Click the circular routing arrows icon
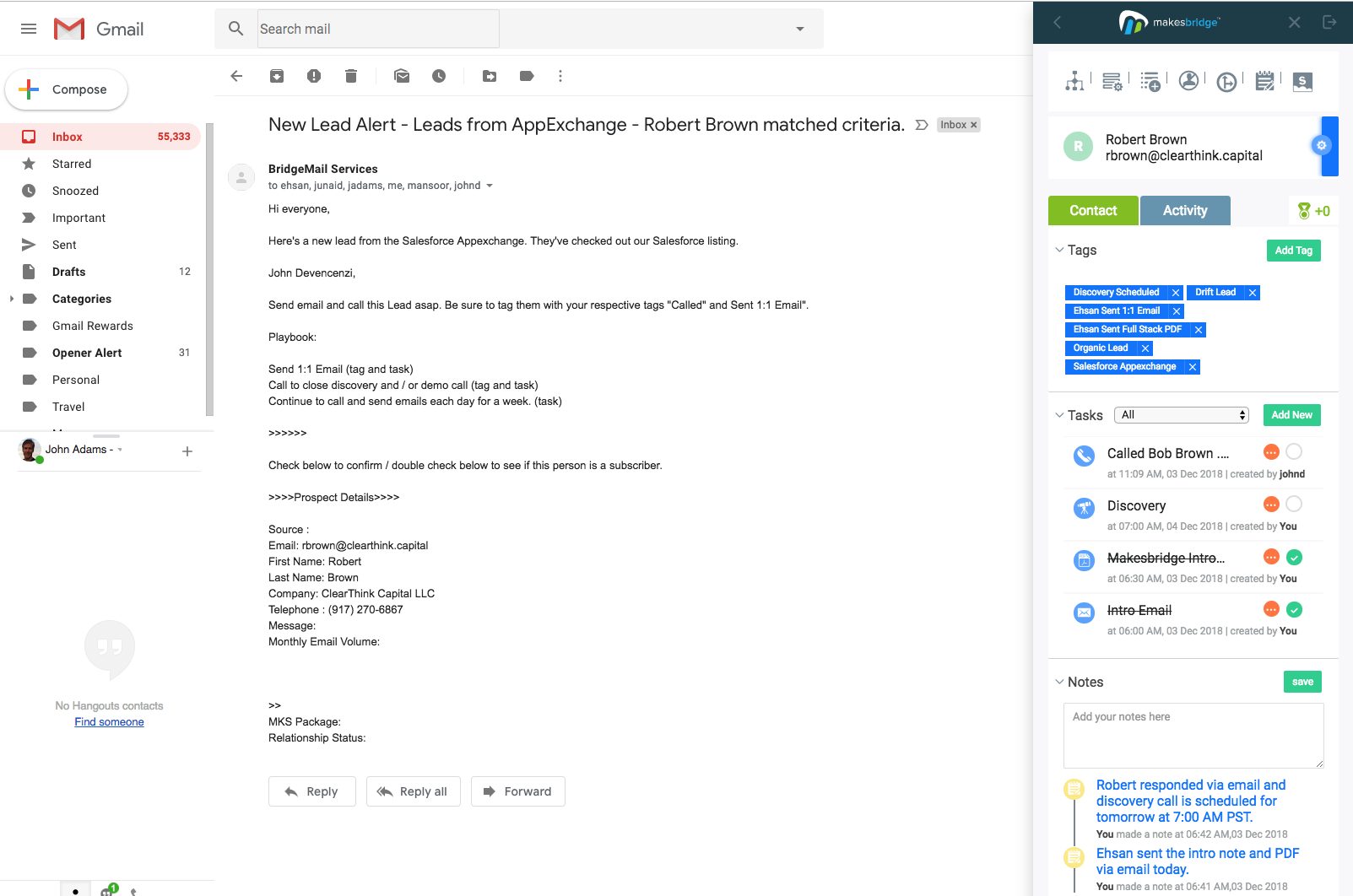Viewport: 1353px width, 896px height. point(1226,82)
